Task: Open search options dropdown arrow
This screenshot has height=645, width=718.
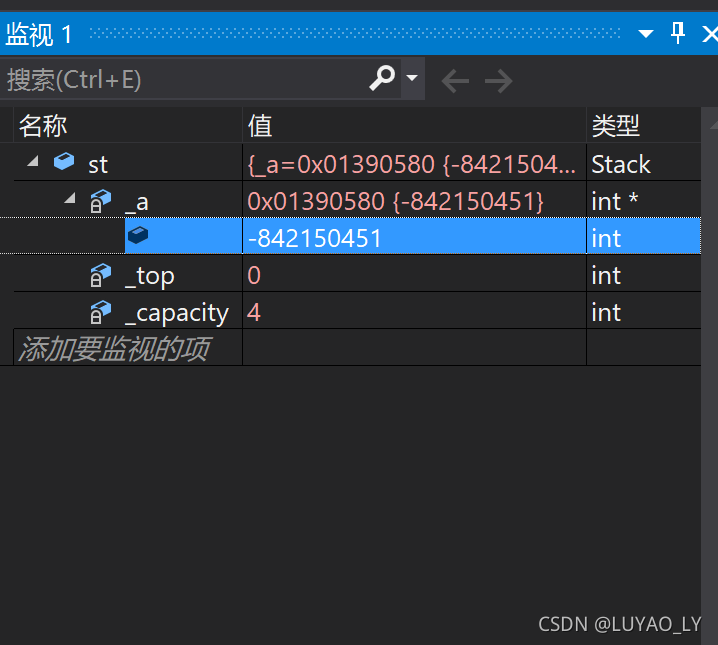Action: (412, 78)
